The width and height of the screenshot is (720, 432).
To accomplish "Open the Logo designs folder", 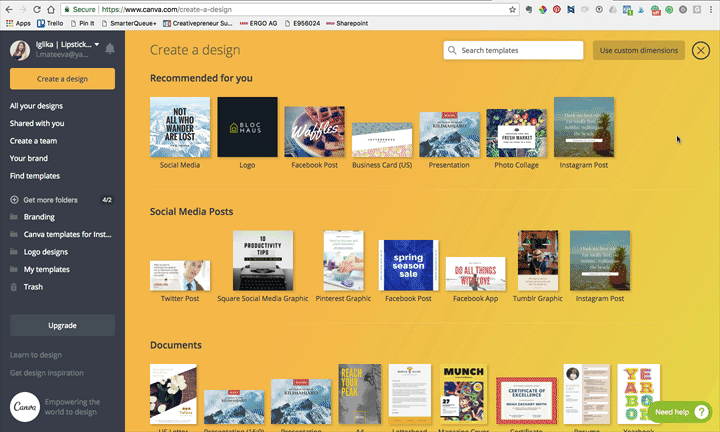I will 45,252.
